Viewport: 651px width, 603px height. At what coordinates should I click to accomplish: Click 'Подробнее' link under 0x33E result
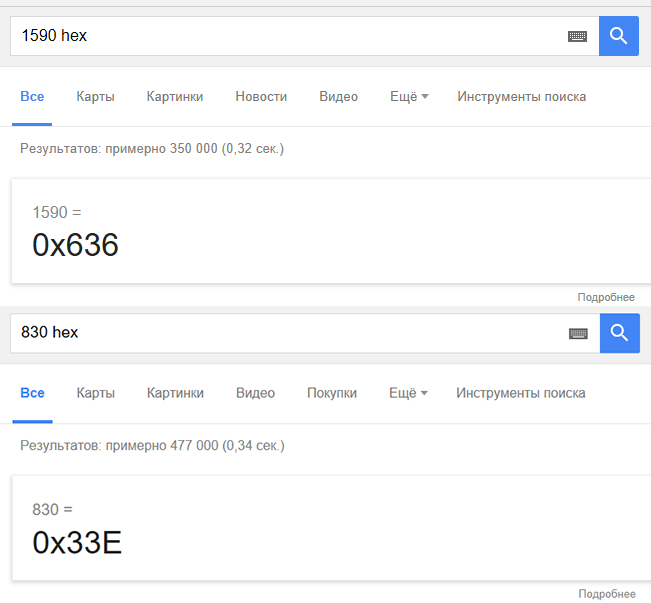[x=606, y=594]
